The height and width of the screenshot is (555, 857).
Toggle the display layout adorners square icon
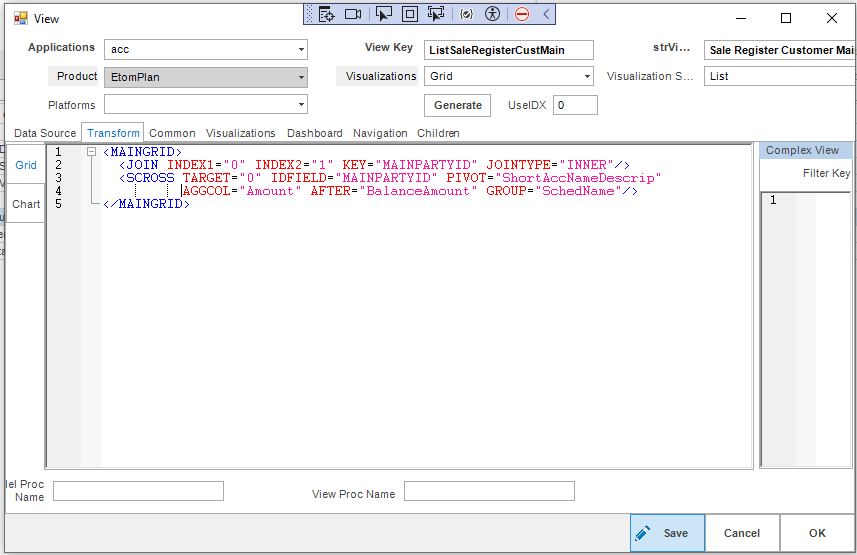click(410, 14)
